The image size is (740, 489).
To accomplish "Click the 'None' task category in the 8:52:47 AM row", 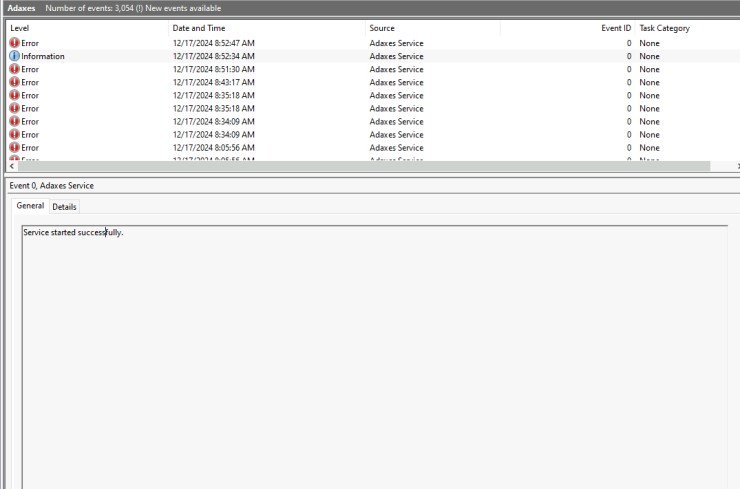I will (x=649, y=43).
